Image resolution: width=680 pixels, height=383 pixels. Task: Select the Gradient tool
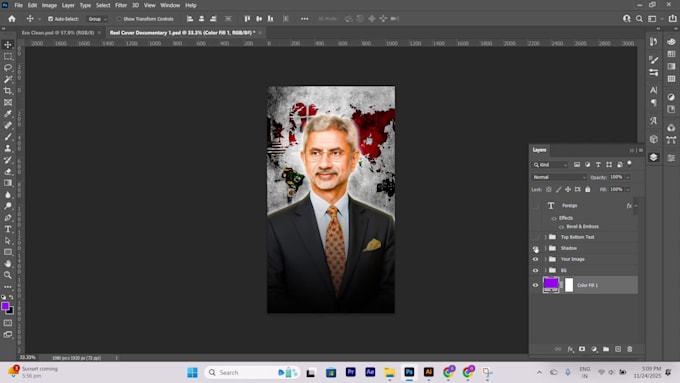[8, 183]
